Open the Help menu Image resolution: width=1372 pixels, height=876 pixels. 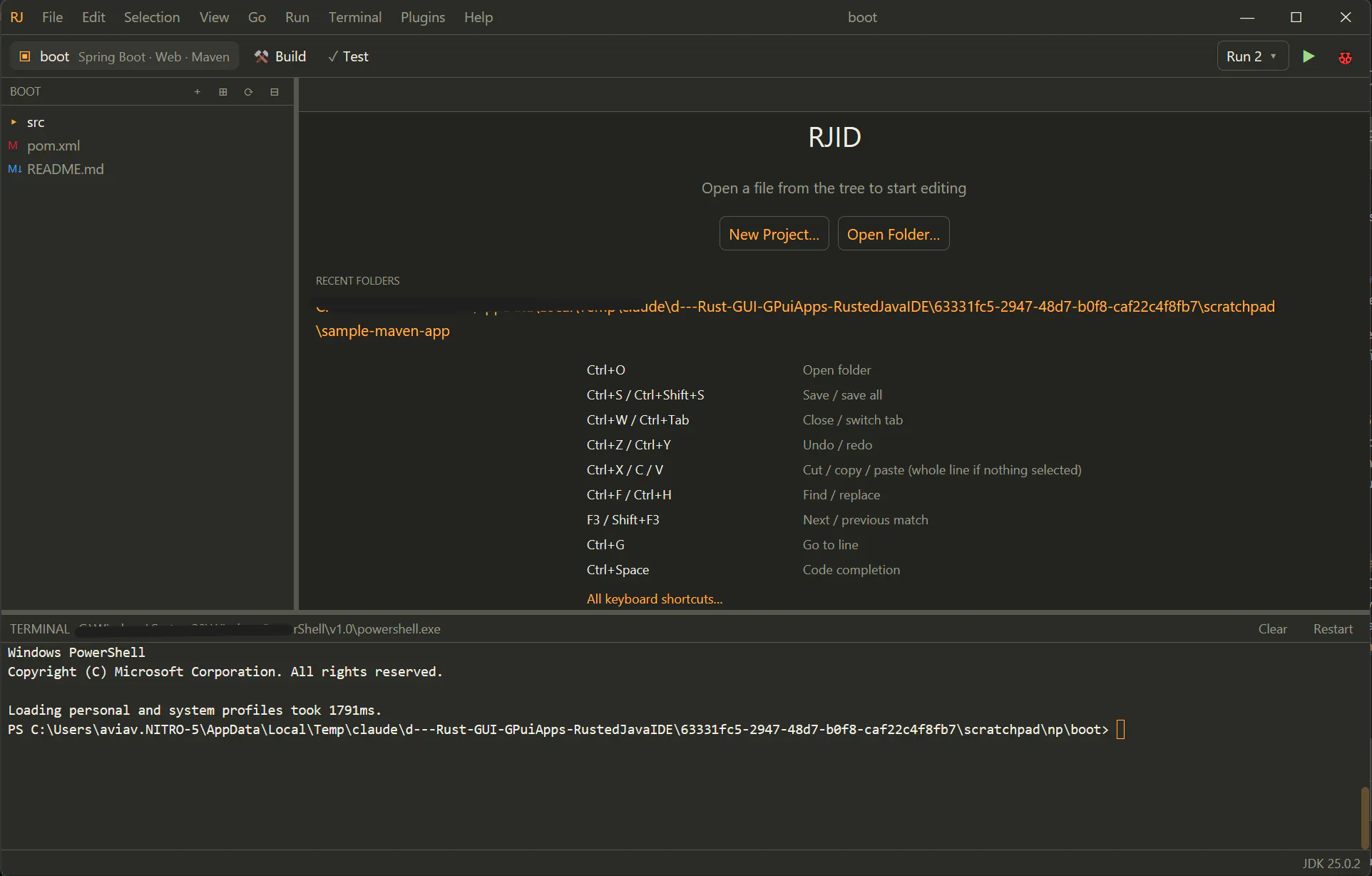point(478,17)
